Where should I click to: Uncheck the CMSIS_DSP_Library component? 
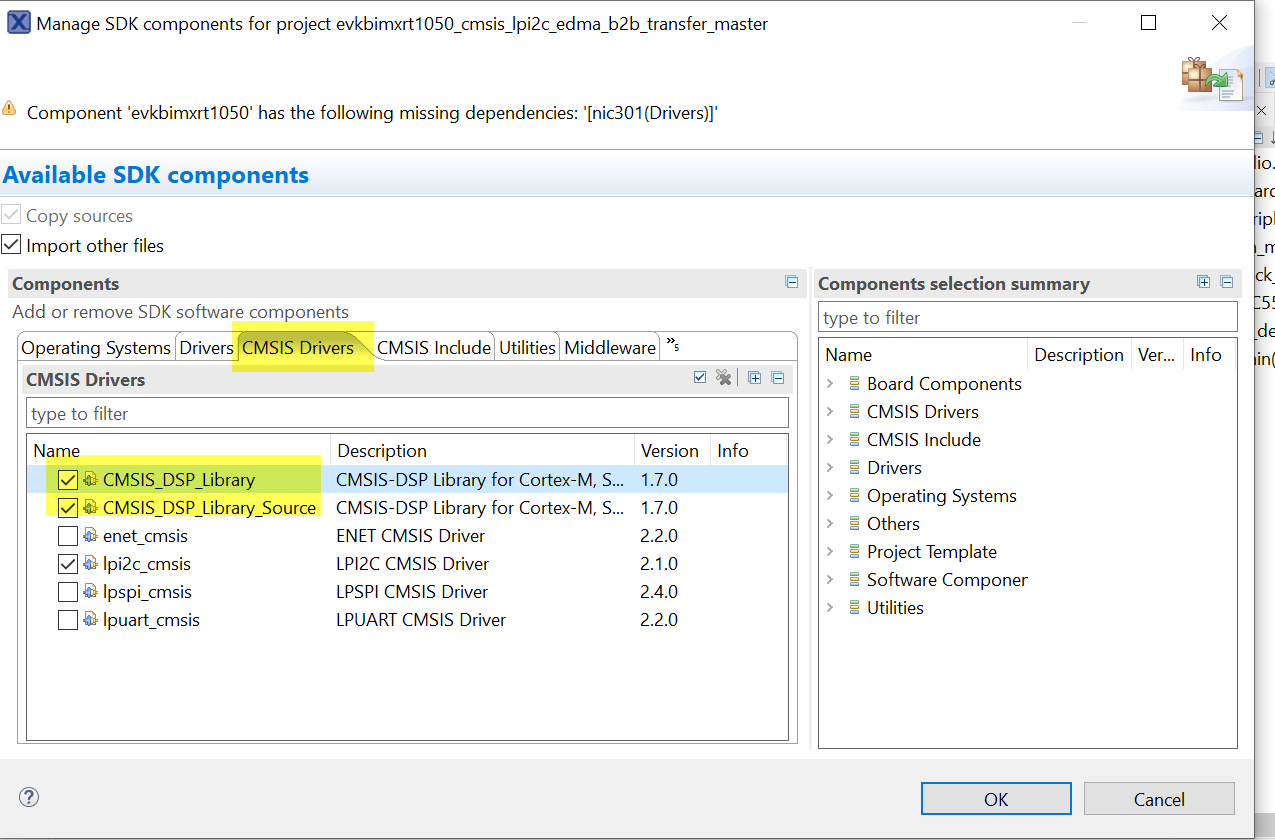tap(68, 480)
